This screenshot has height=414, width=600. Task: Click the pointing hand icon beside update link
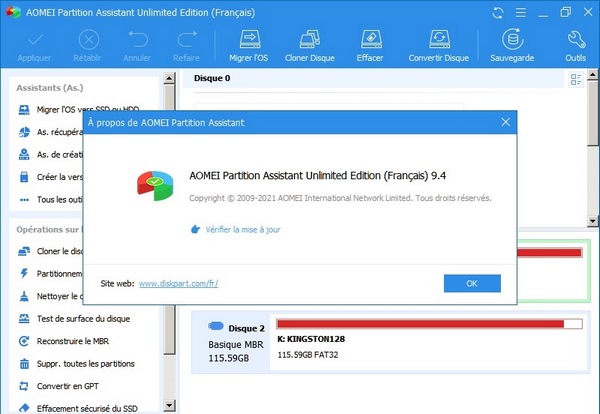click(196, 229)
